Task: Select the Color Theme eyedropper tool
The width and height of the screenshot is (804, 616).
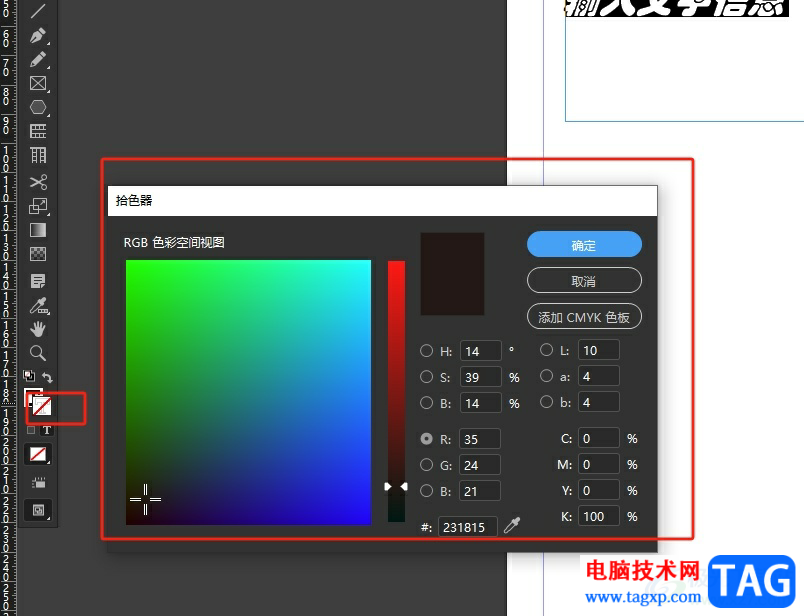Action: pos(38,306)
